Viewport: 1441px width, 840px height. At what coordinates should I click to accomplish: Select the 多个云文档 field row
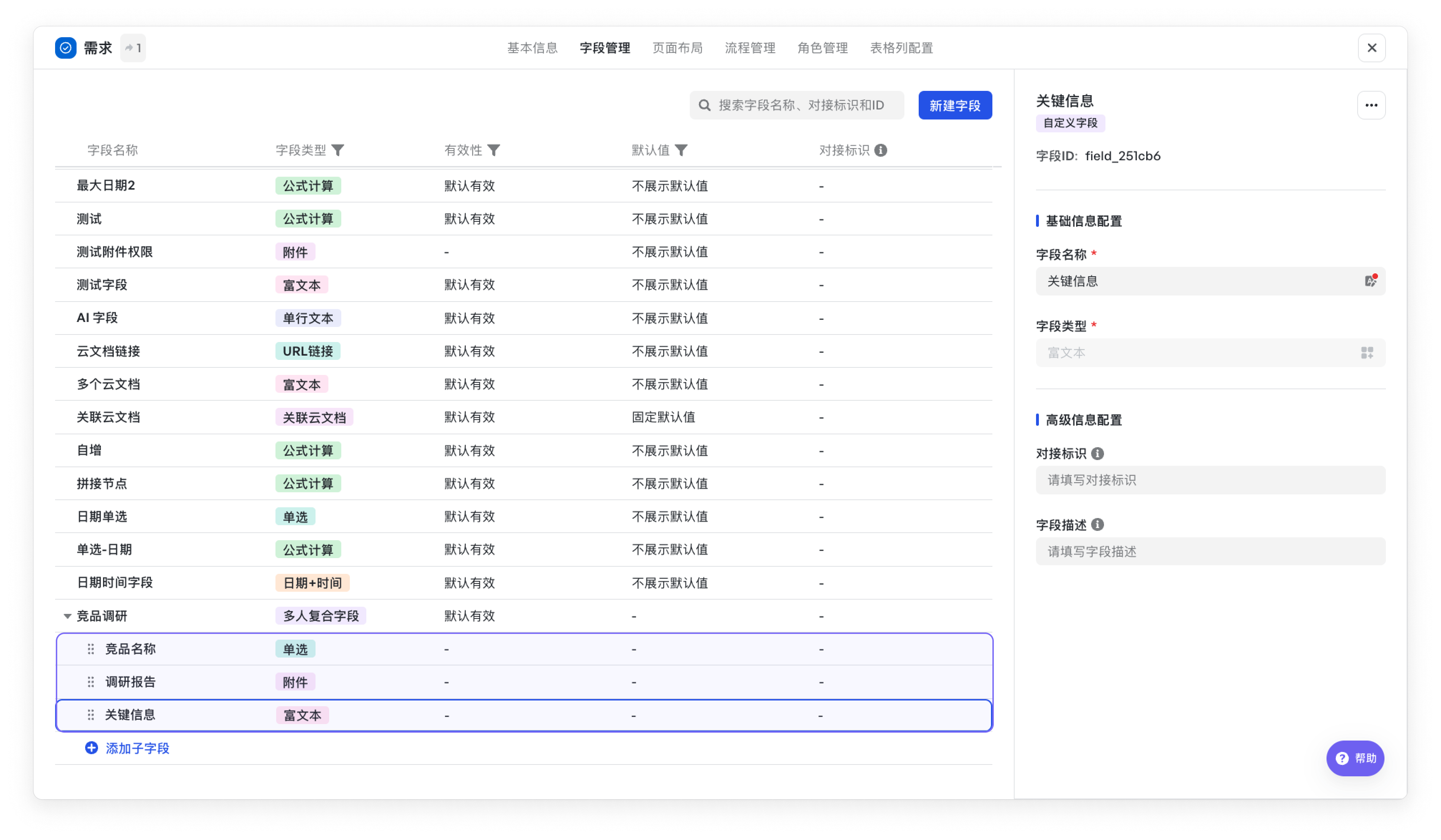523,384
